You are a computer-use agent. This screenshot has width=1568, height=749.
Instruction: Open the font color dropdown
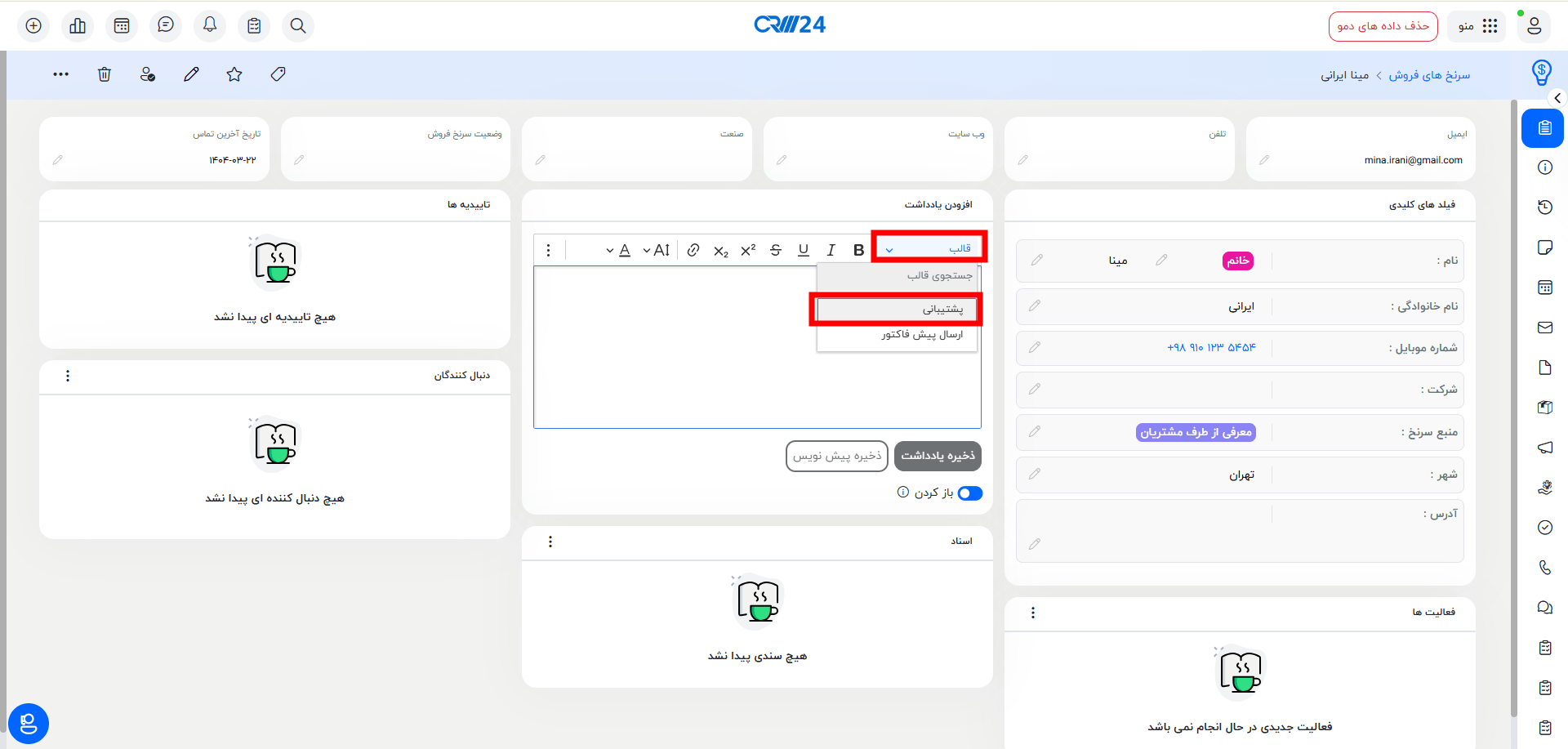click(617, 250)
